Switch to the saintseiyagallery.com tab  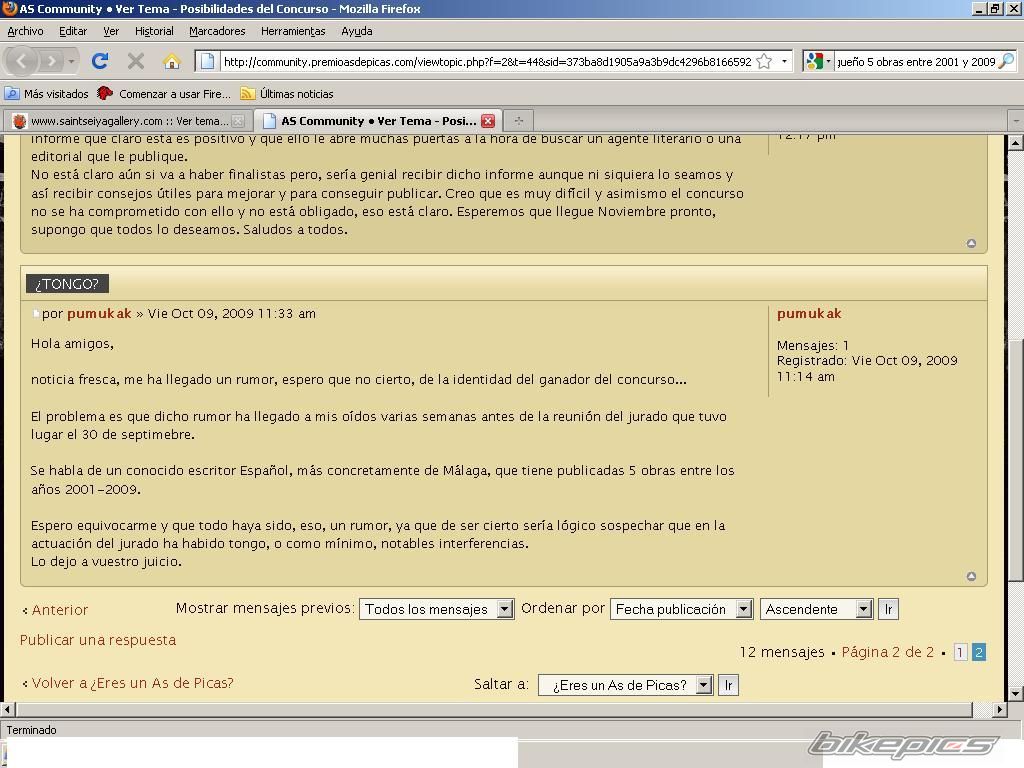click(x=123, y=121)
